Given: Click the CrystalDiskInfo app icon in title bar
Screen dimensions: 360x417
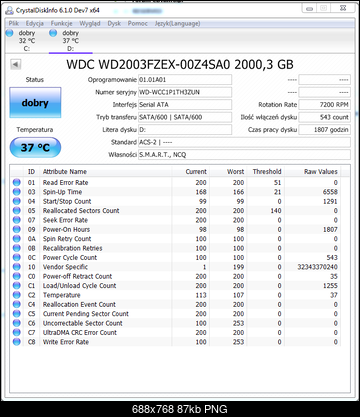Looking at the screenshot, I should [x=9, y=11].
